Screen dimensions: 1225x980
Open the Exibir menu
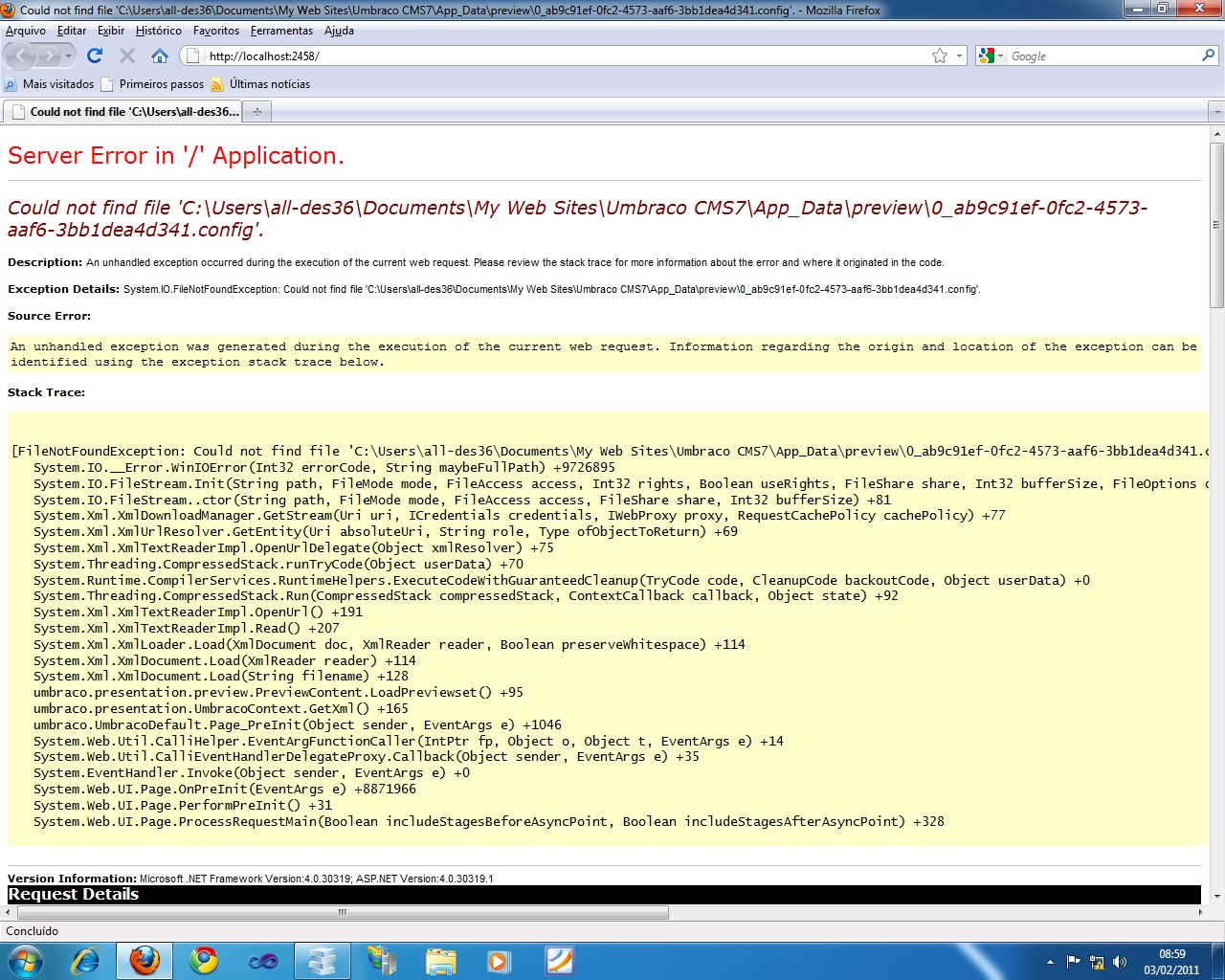111,31
